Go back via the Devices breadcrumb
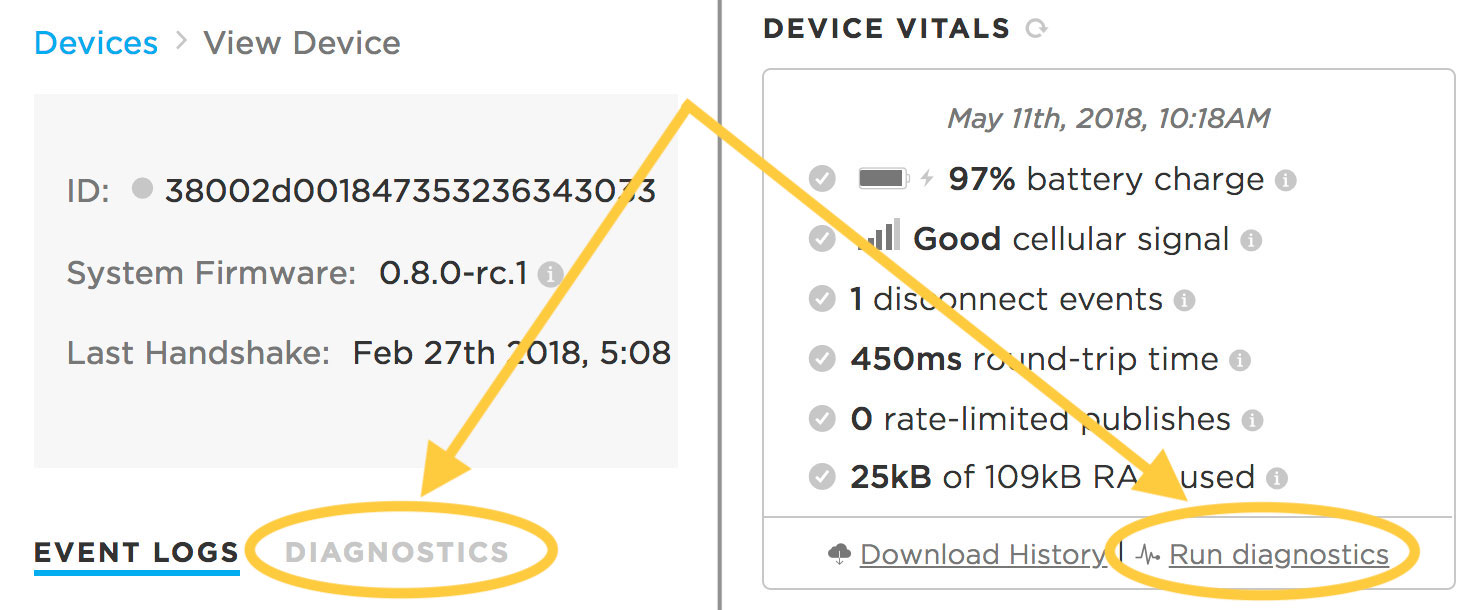The height and width of the screenshot is (610, 1476). [x=96, y=43]
